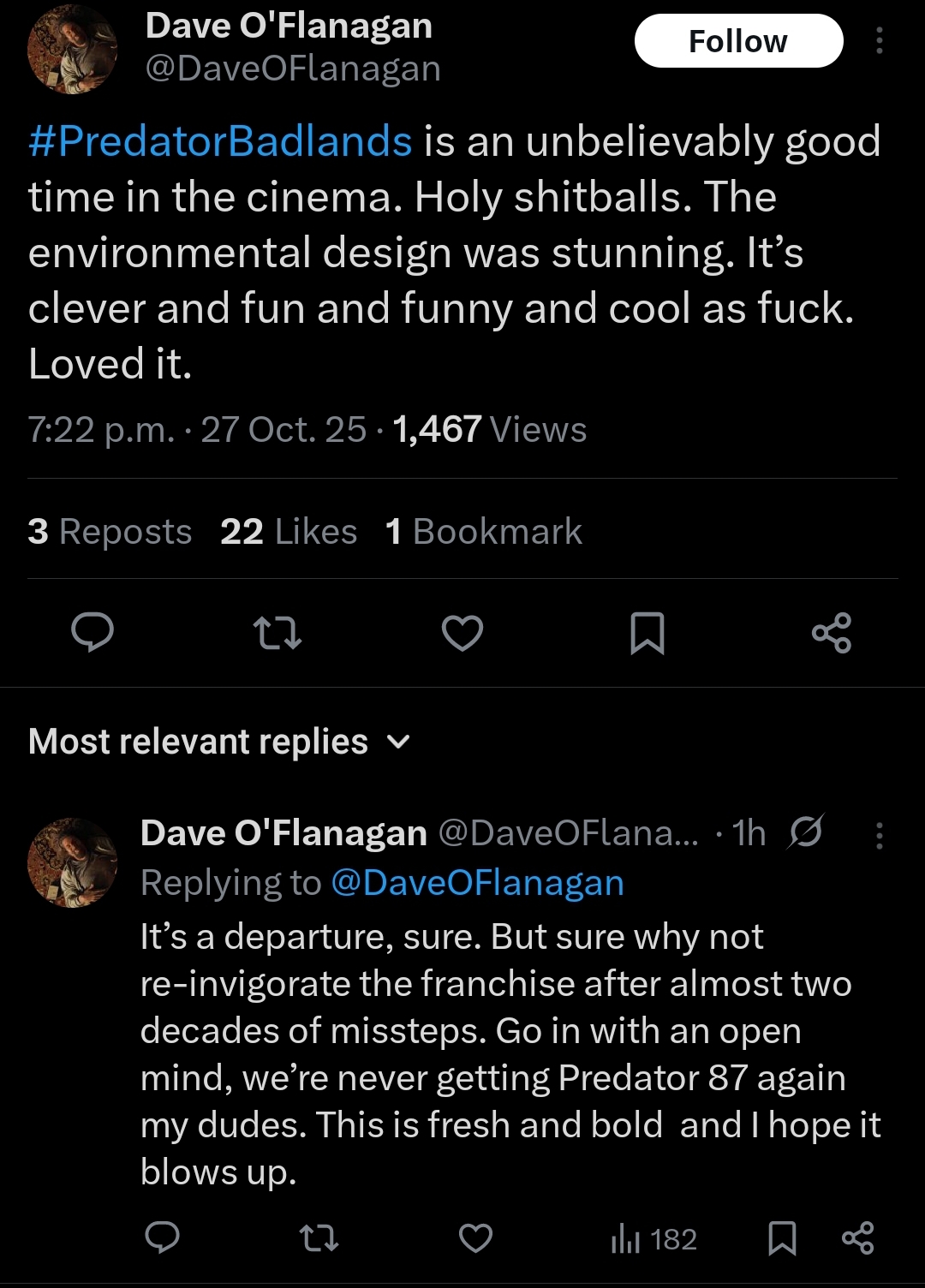Like the main tweet
The image size is (925, 1288).
(462, 633)
